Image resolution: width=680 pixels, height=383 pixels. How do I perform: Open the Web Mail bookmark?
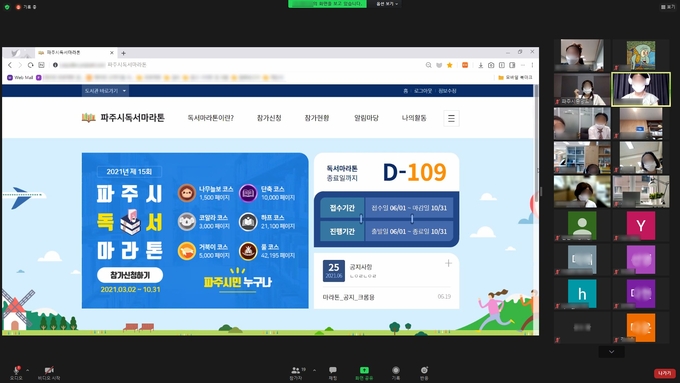click(x=20, y=78)
